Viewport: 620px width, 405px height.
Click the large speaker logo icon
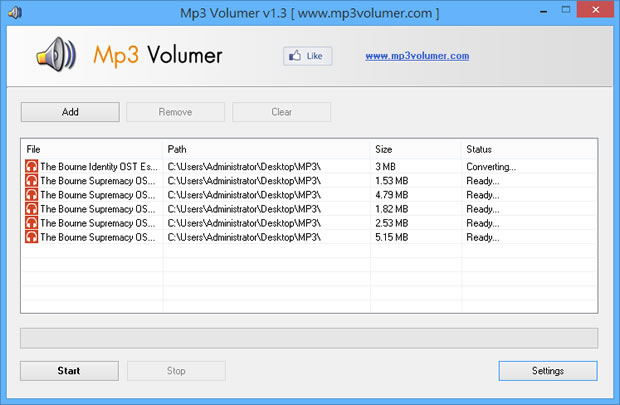click(56, 55)
